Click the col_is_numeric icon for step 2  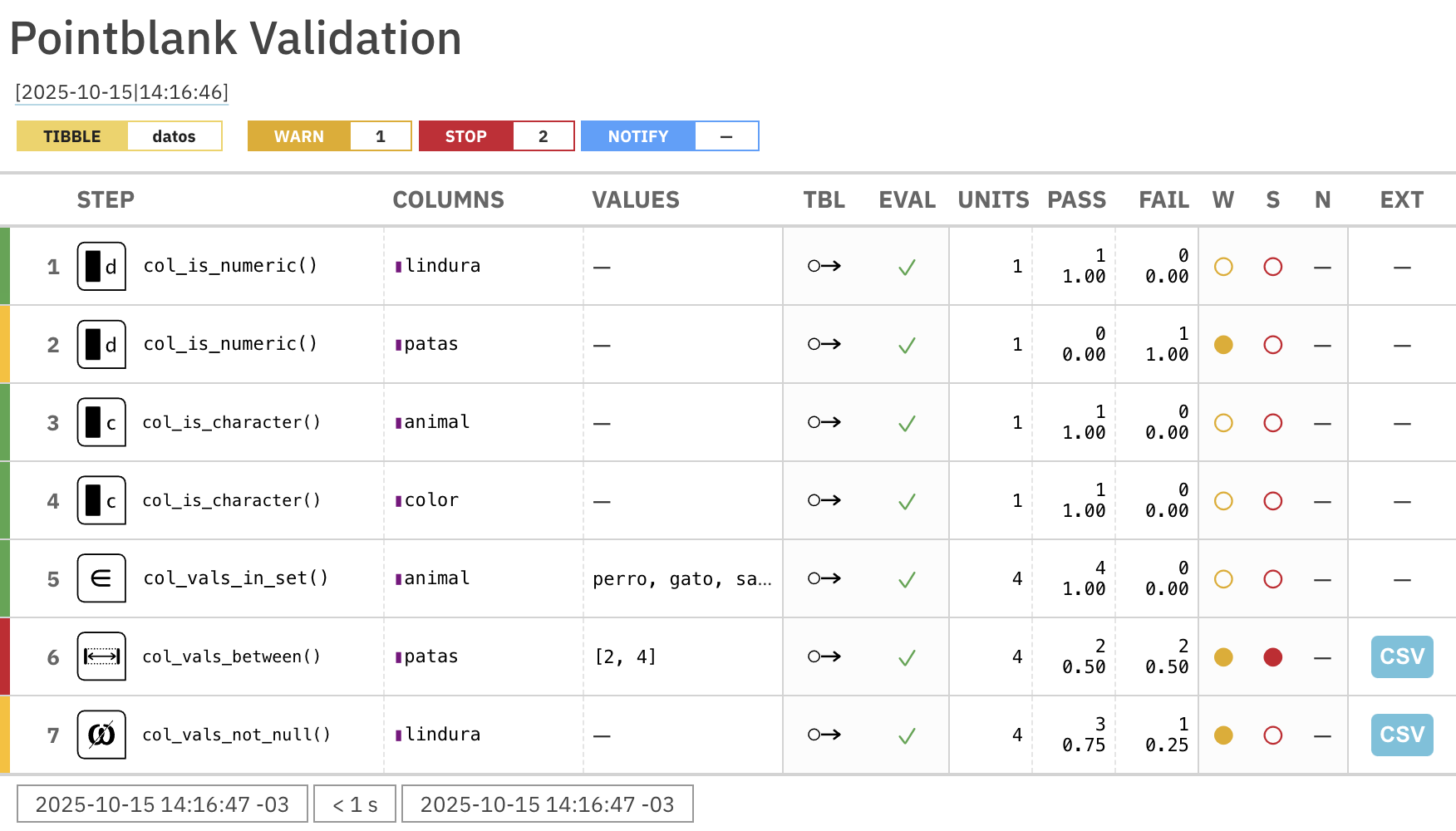(101, 344)
